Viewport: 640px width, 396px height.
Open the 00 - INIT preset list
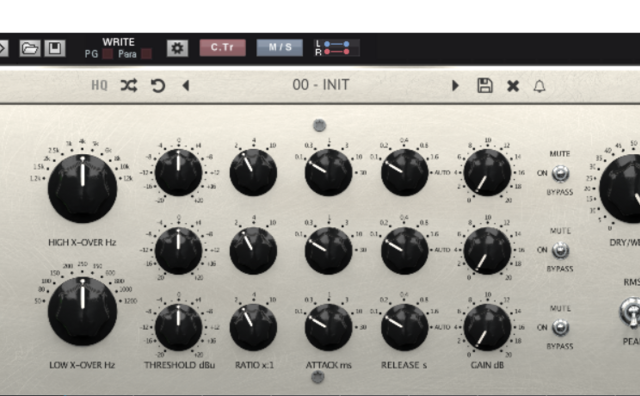point(321,85)
